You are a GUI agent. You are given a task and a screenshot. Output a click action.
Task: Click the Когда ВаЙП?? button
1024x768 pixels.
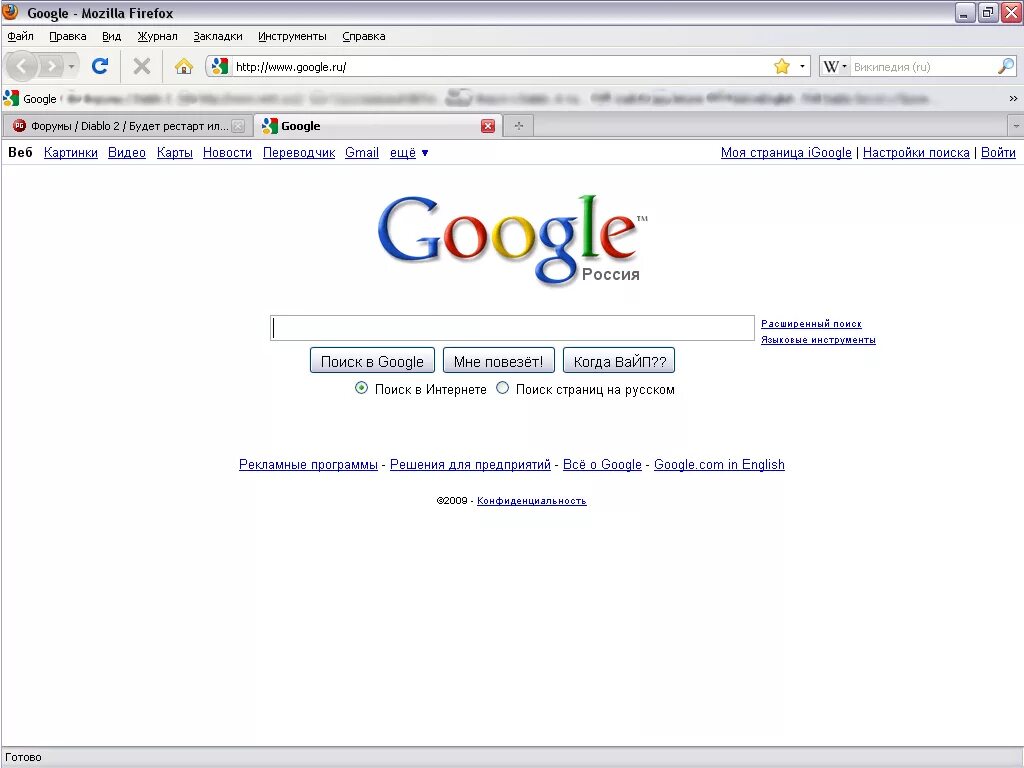(619, 360)
